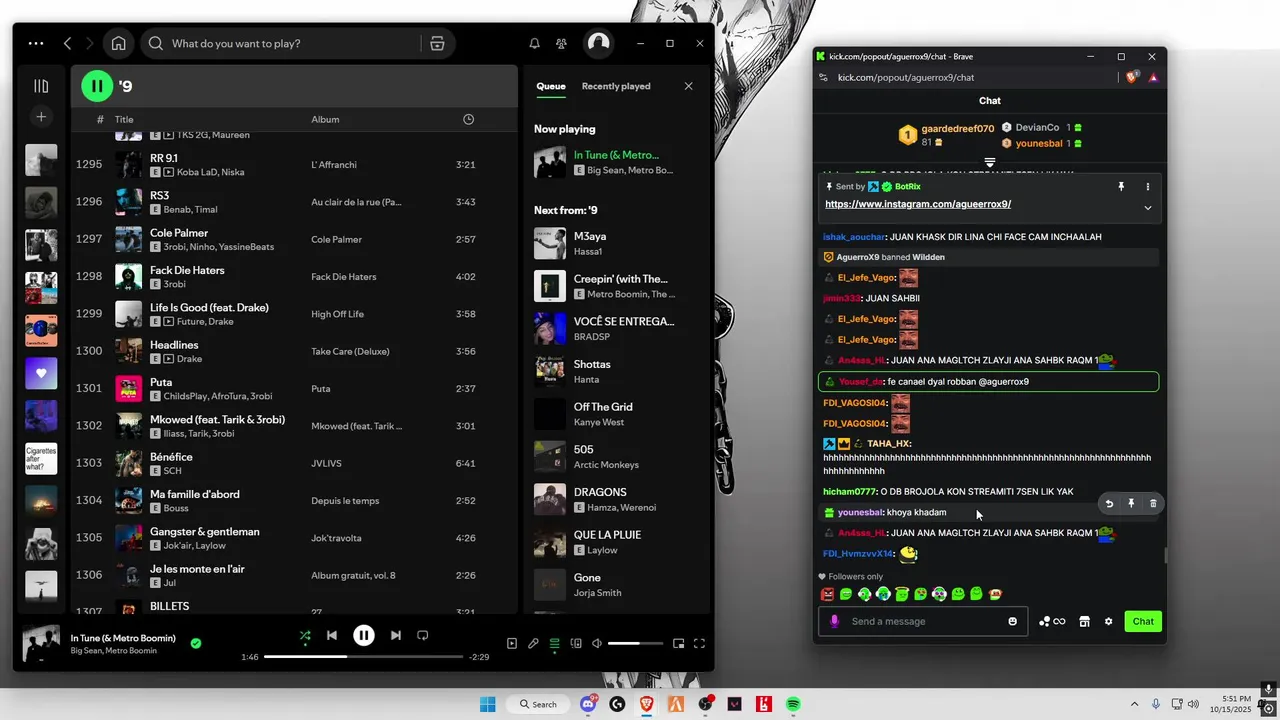
Task: Open Liked Songs purple heart playlist
Action: click(x=41, y=373)
